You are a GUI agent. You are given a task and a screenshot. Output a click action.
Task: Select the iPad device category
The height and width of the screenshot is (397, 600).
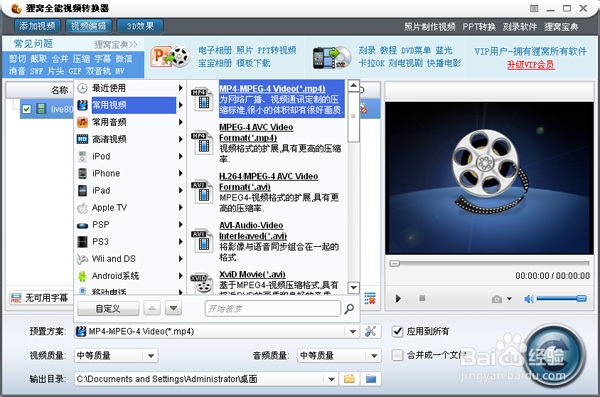click(130, 190)
